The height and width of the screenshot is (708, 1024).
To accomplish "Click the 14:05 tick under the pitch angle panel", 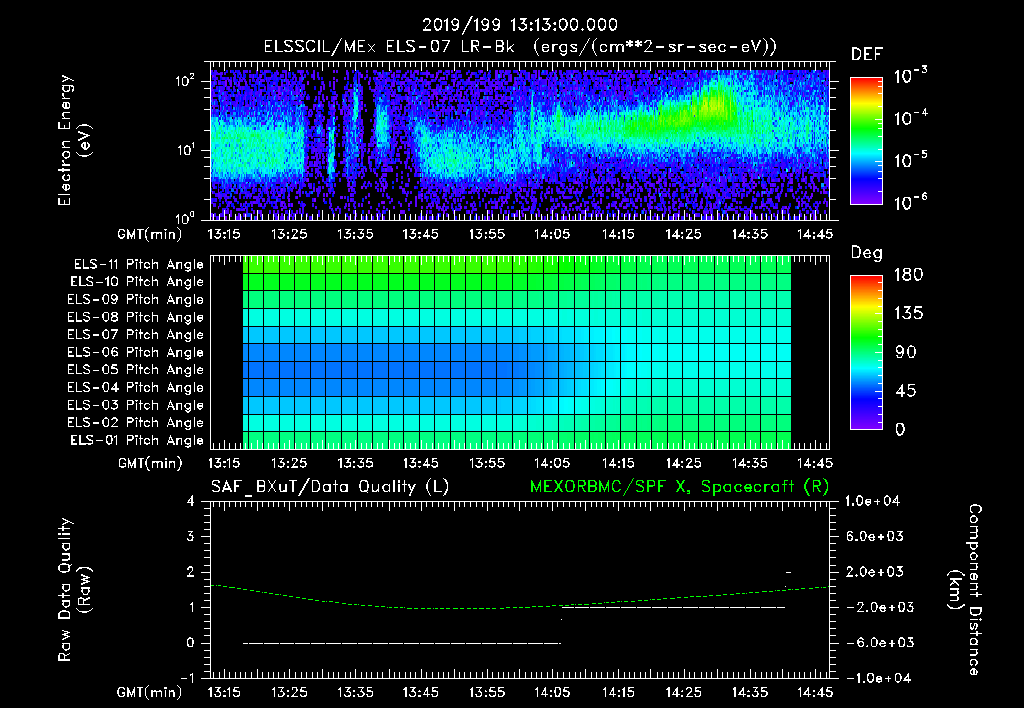I will tap(552, 463).
